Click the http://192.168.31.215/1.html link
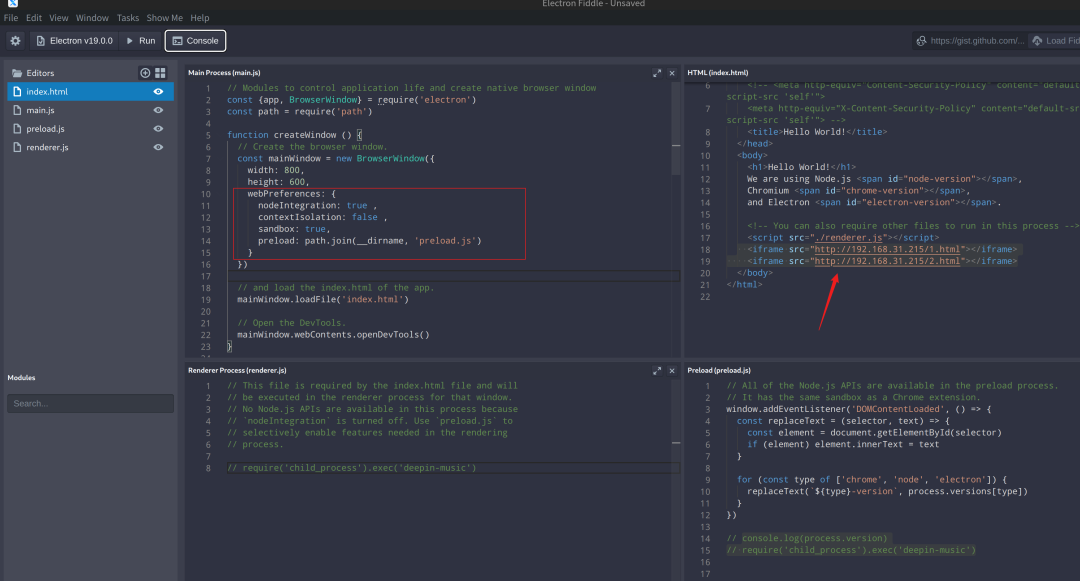Image resolution: width=1080 pixels, height=581 pixels. [887, 249]
